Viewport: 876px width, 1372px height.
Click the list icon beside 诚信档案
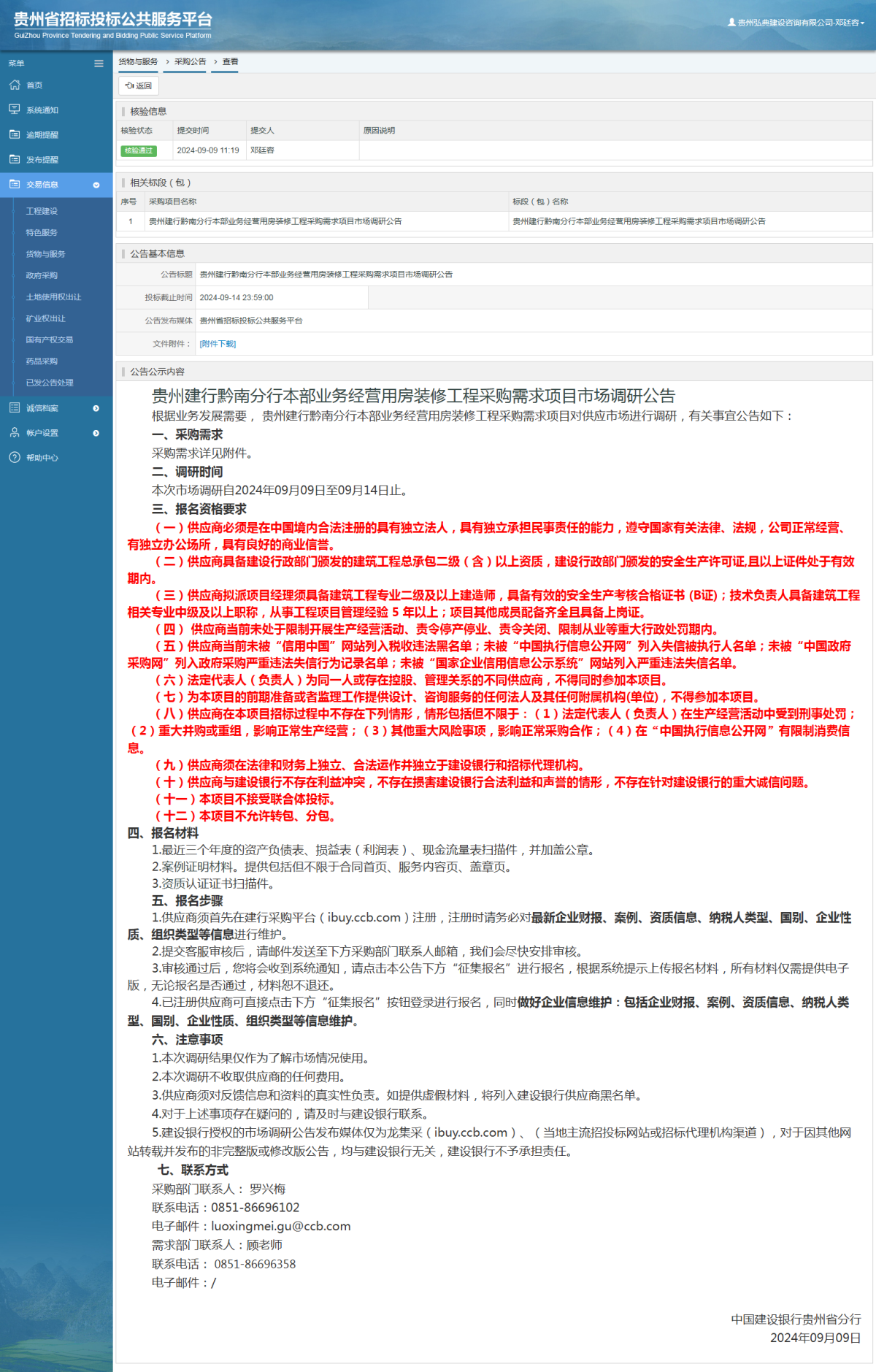[15, 407]
